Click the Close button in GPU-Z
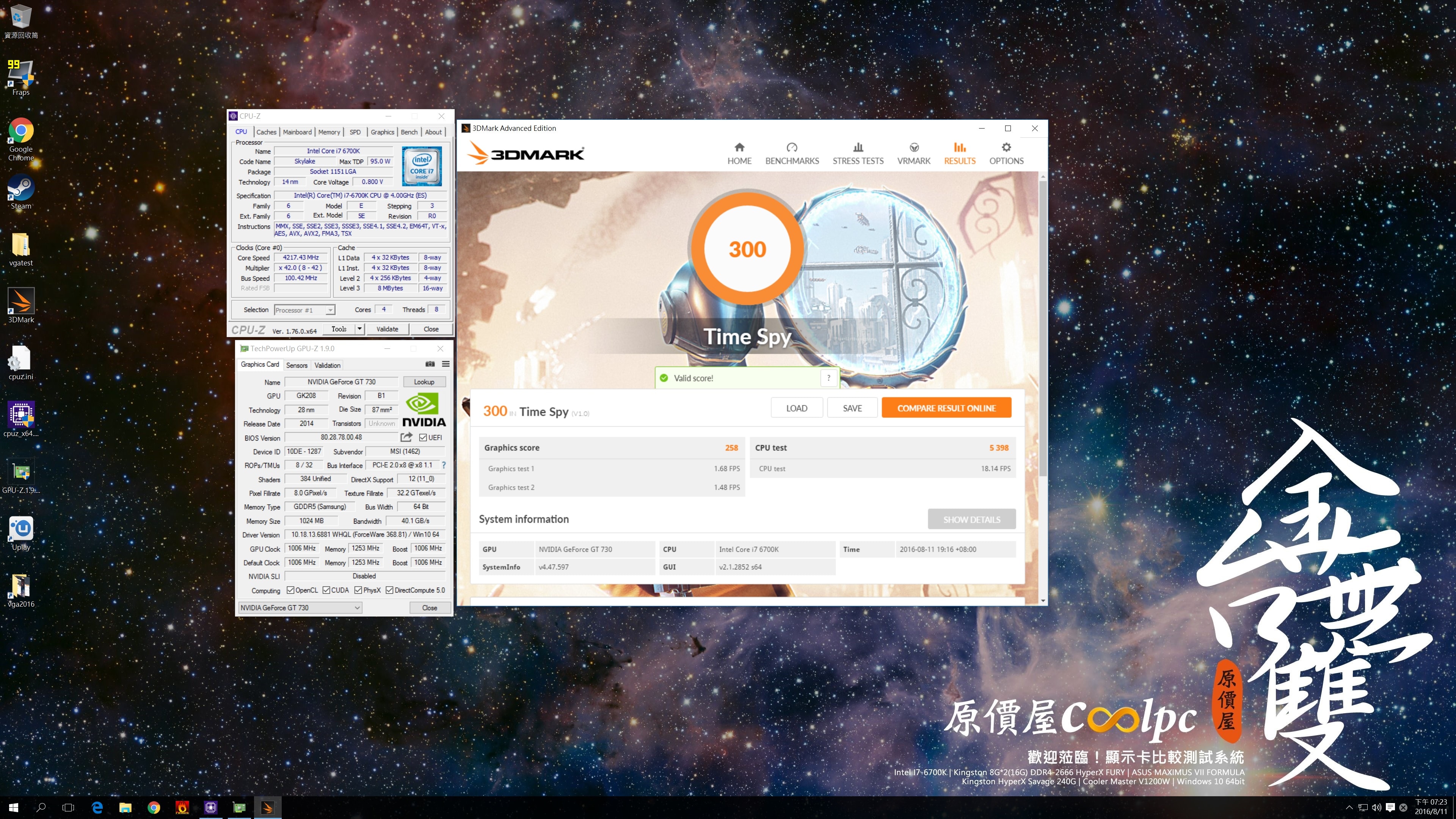 [430, 607]
